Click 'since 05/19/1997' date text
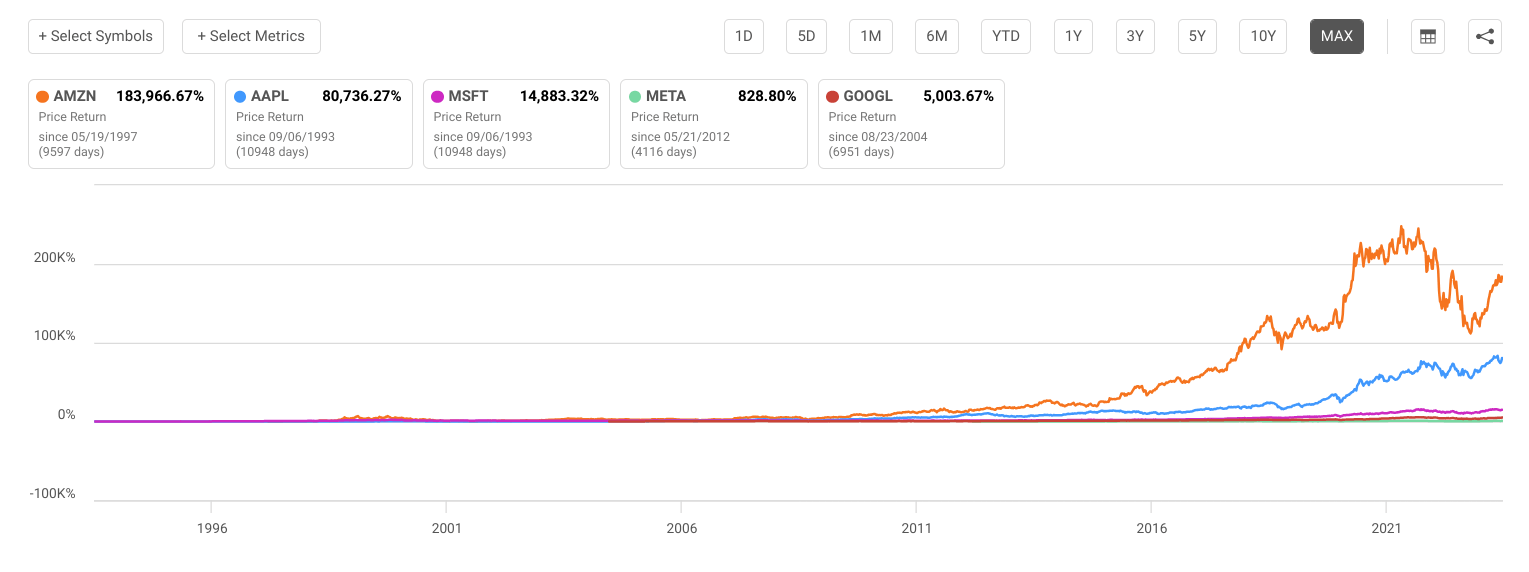 [x=88, y=137]
